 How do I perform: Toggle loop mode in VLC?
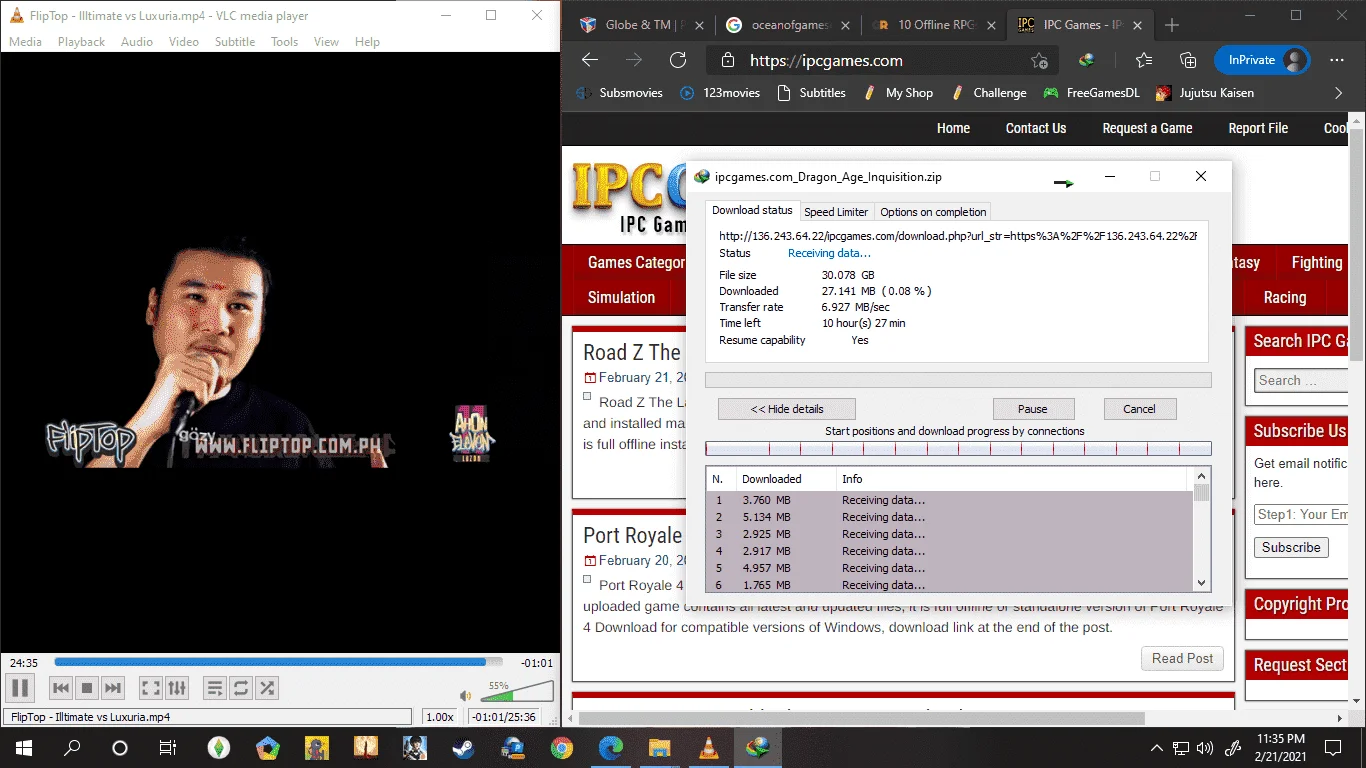241,688
